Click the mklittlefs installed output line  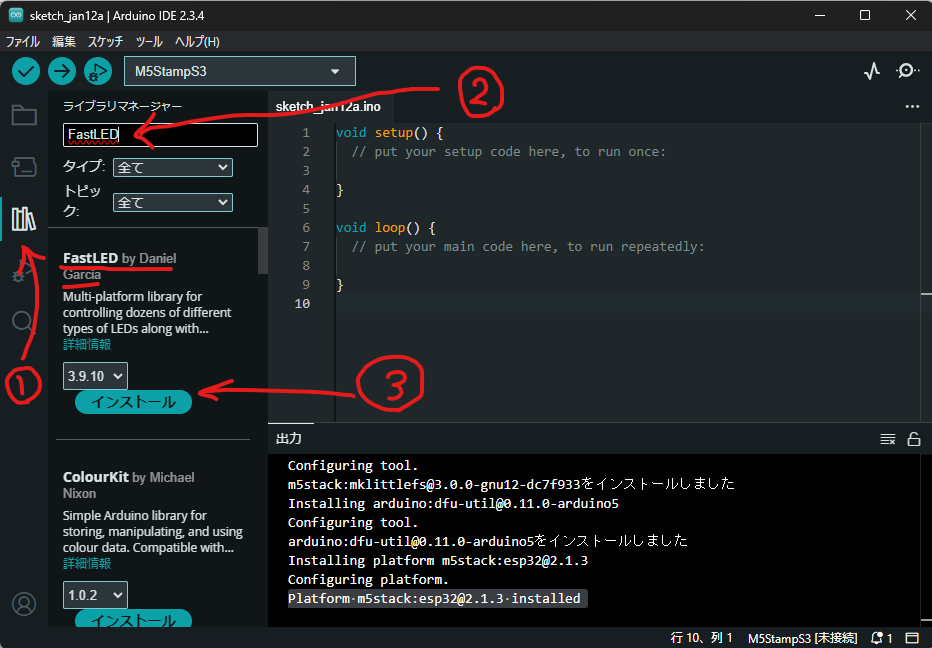(511, 484)
